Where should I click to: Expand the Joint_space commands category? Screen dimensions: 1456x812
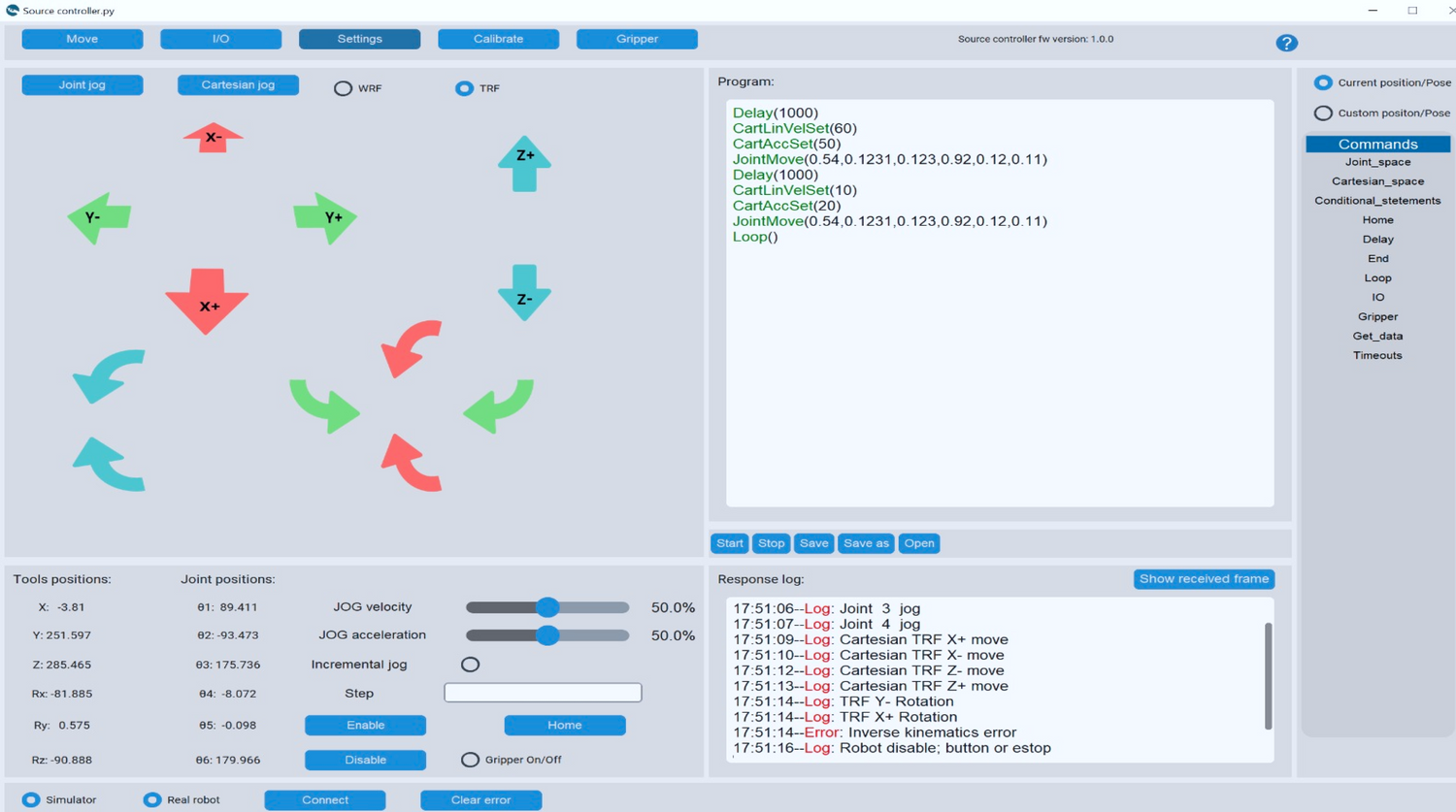pos(1377,162)
